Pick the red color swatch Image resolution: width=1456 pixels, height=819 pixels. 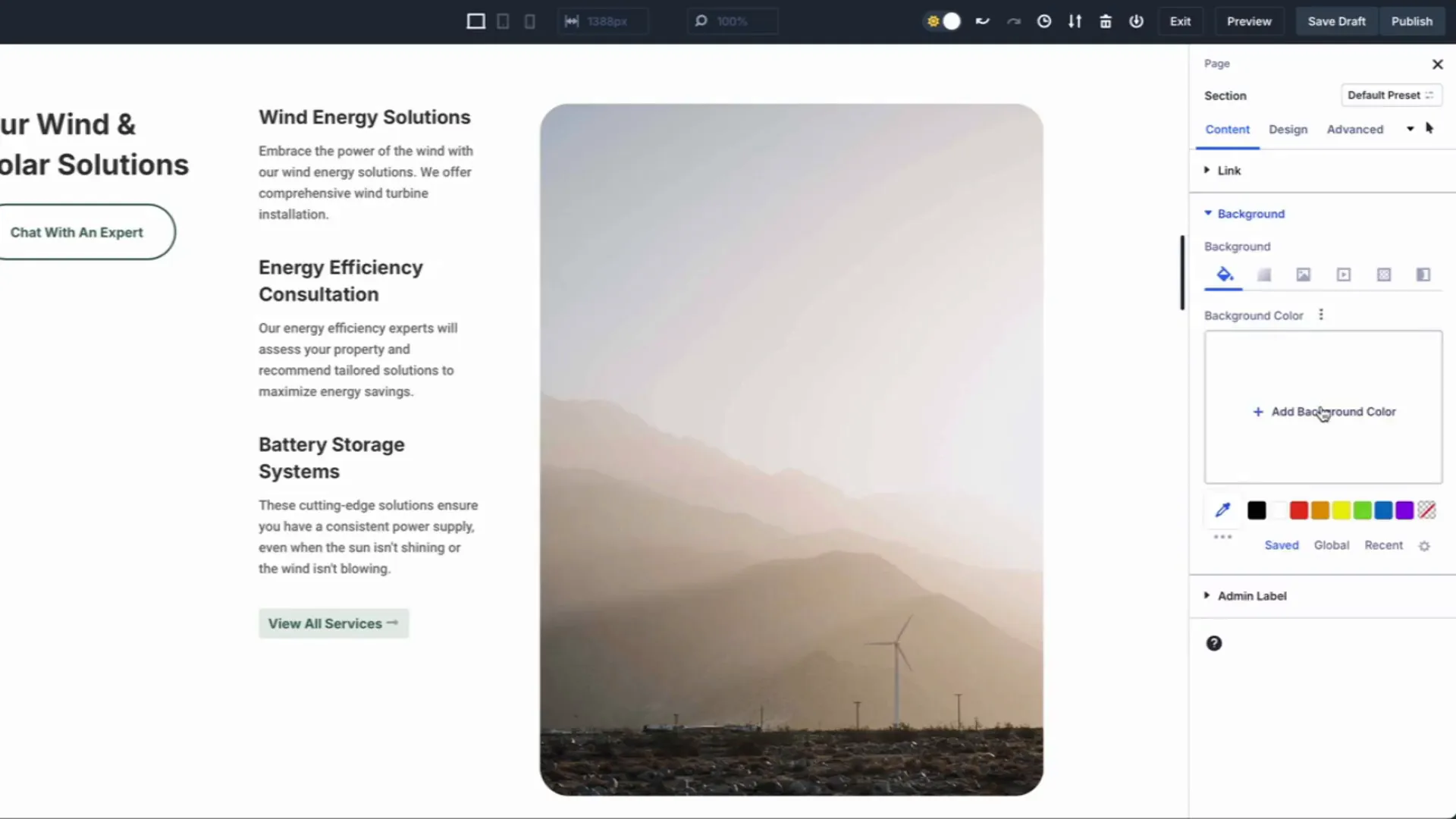[1298, 510]
